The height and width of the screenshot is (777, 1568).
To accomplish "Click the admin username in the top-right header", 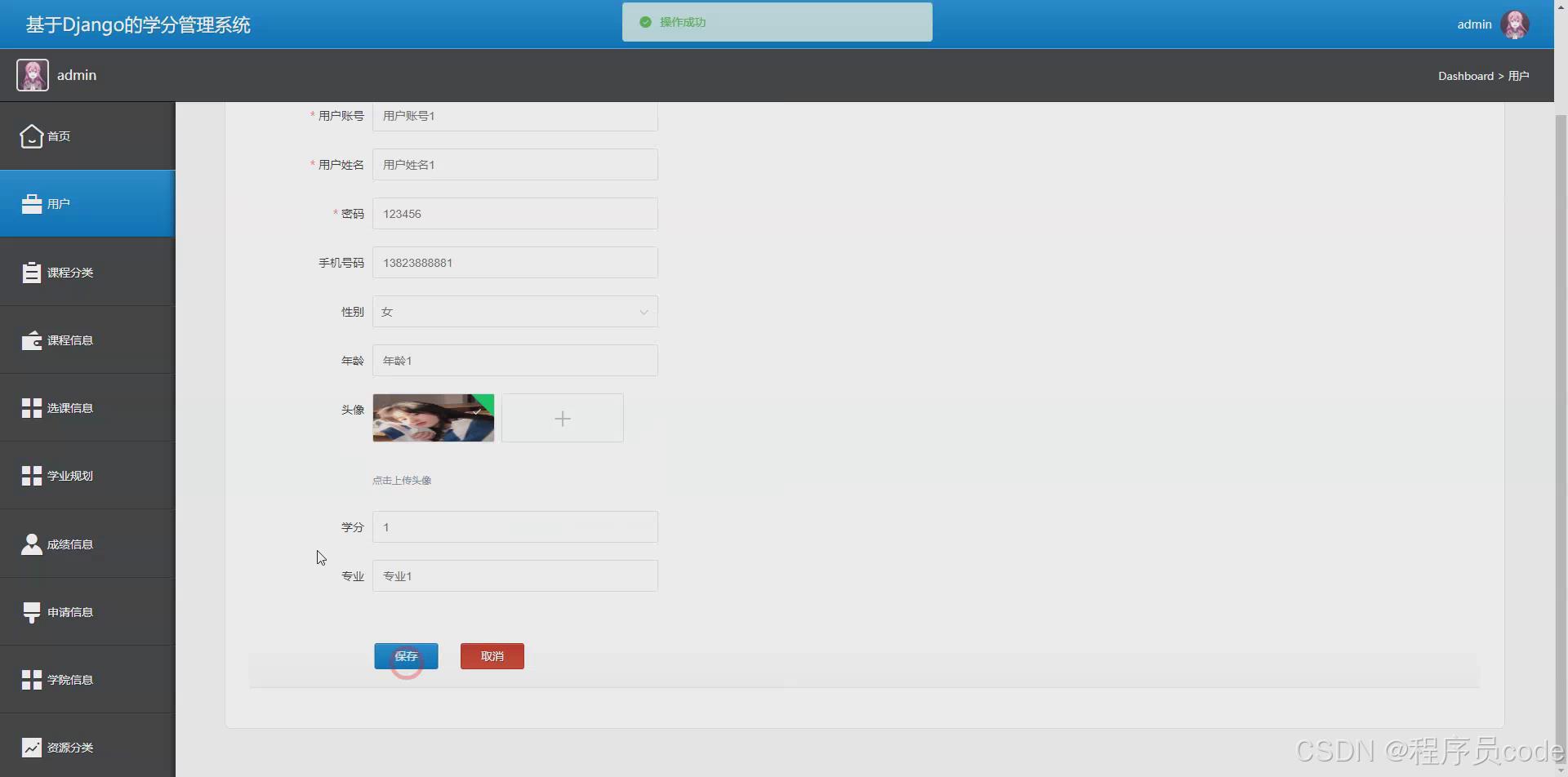I will coord(1474,24).
